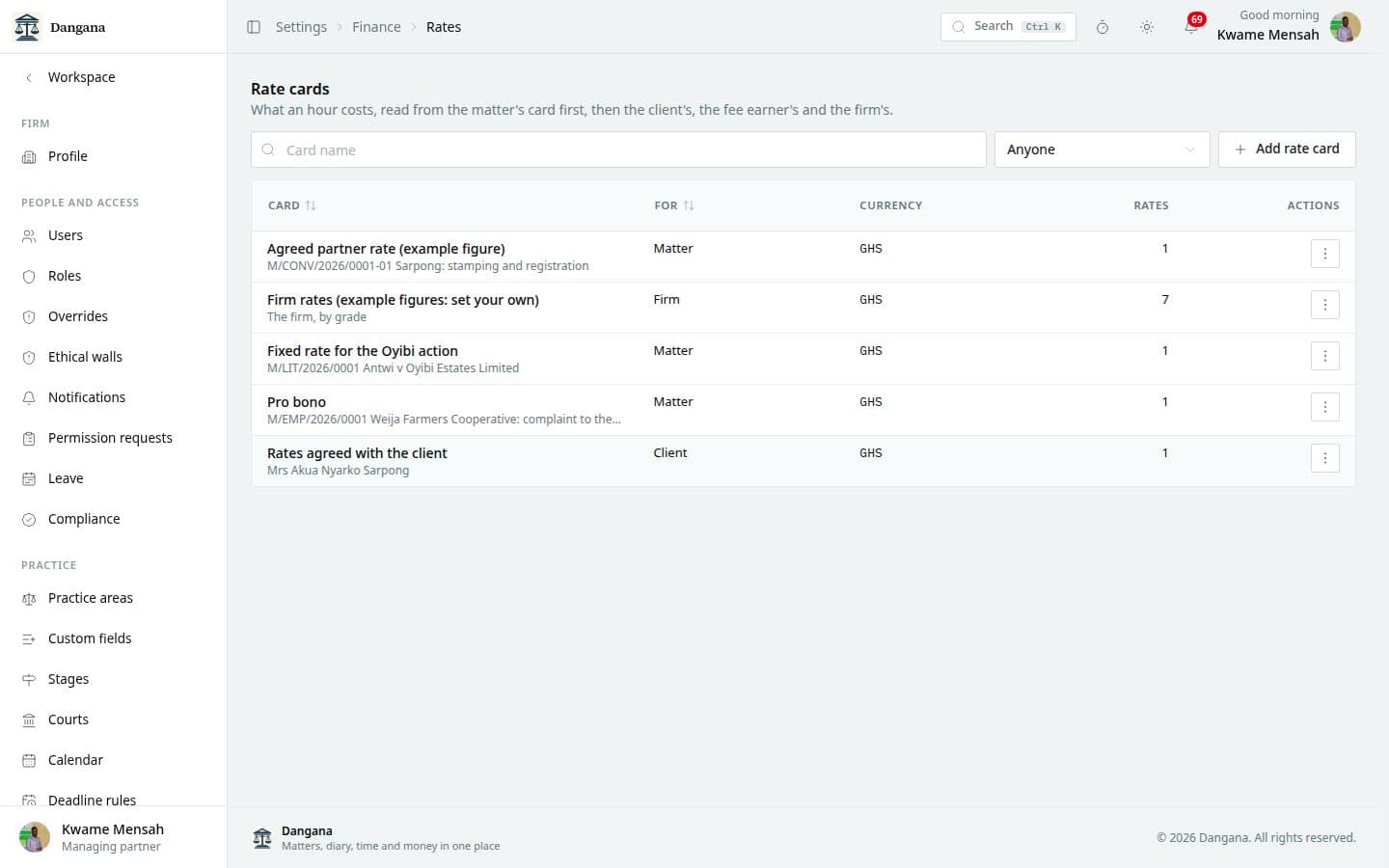1389x868 pixels.
Task: Click the Overrides shield icon
Action: (x=29, y=316)
